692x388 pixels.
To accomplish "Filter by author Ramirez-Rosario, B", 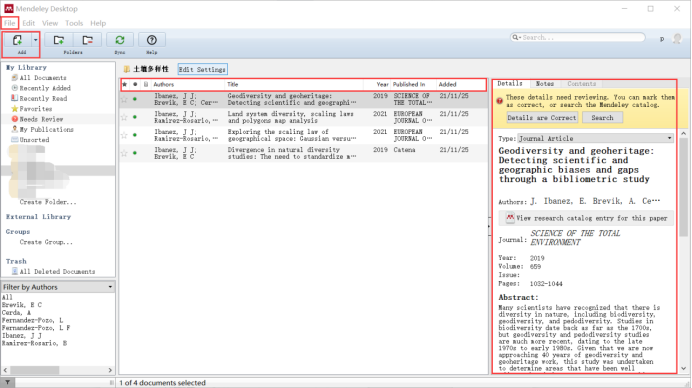I will [x=34, y=343].
